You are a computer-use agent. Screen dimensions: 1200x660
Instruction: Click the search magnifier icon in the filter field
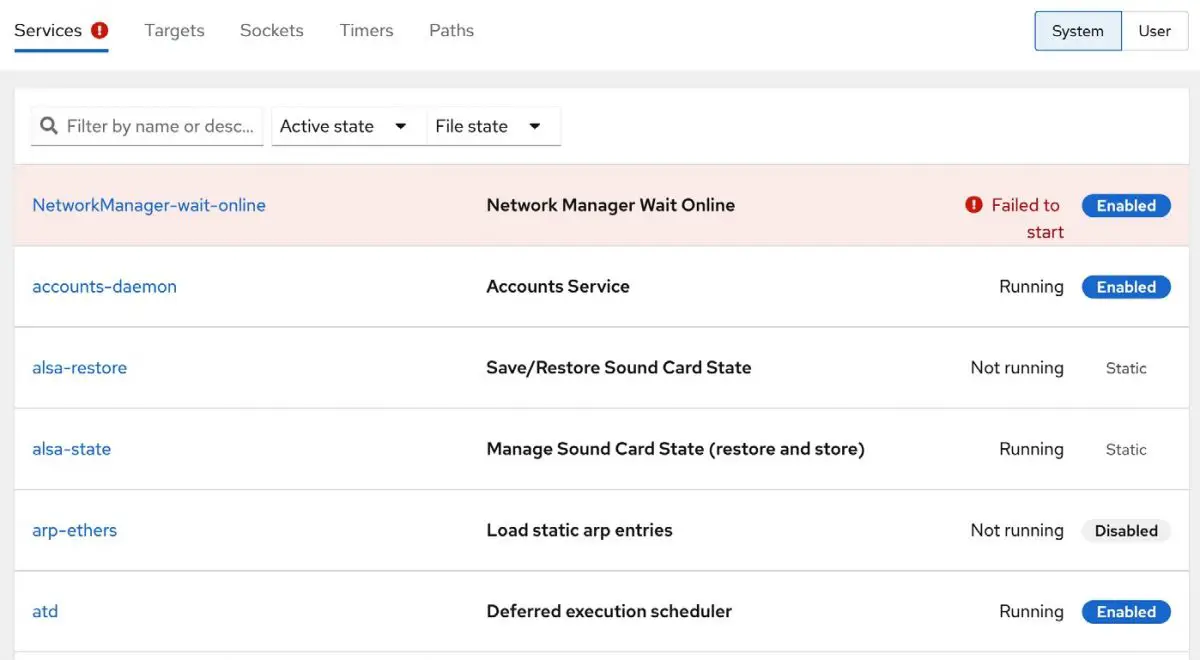(48, 126)
